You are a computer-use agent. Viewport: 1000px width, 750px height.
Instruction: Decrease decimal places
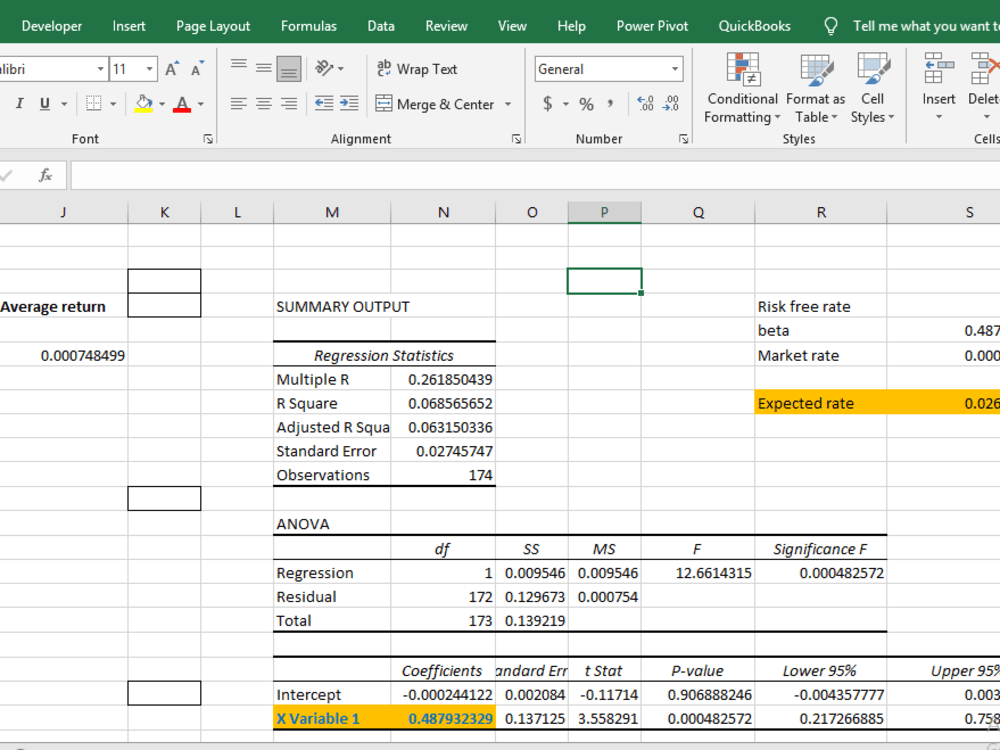point(671,103)
